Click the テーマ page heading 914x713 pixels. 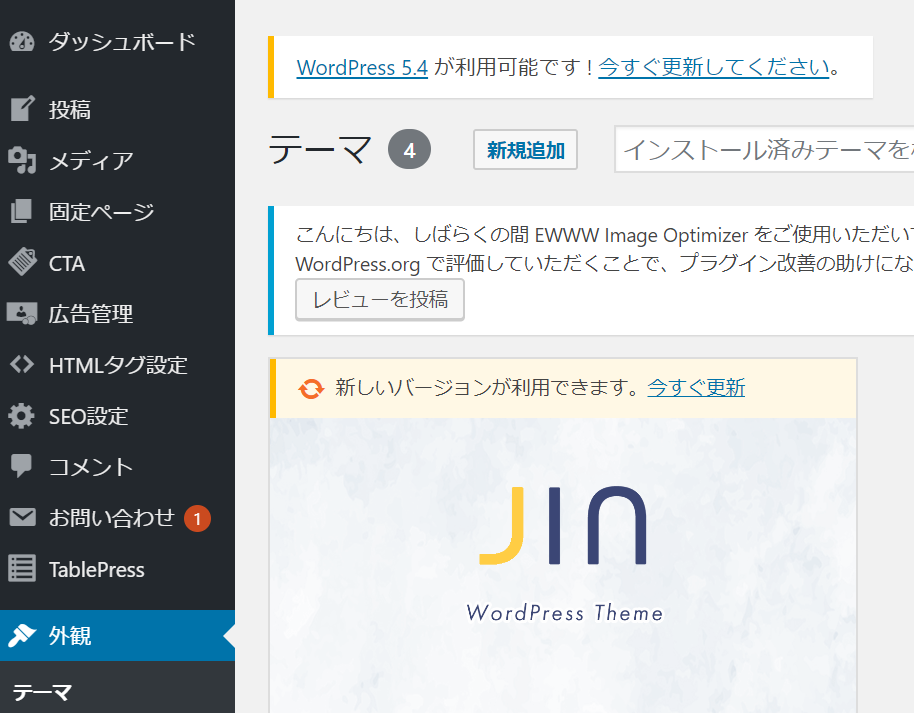pos(319,150)
